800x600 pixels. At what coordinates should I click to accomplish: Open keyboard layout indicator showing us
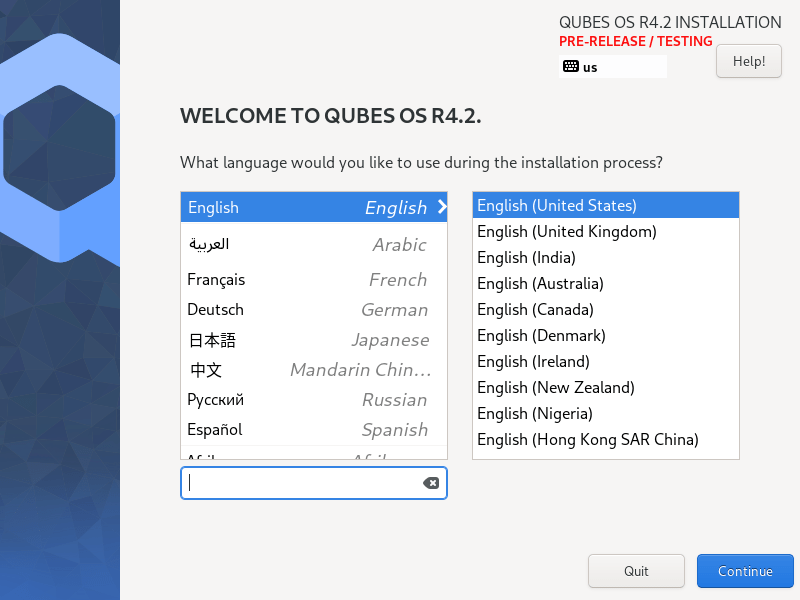pyautogui.click(x=612, y=67)
